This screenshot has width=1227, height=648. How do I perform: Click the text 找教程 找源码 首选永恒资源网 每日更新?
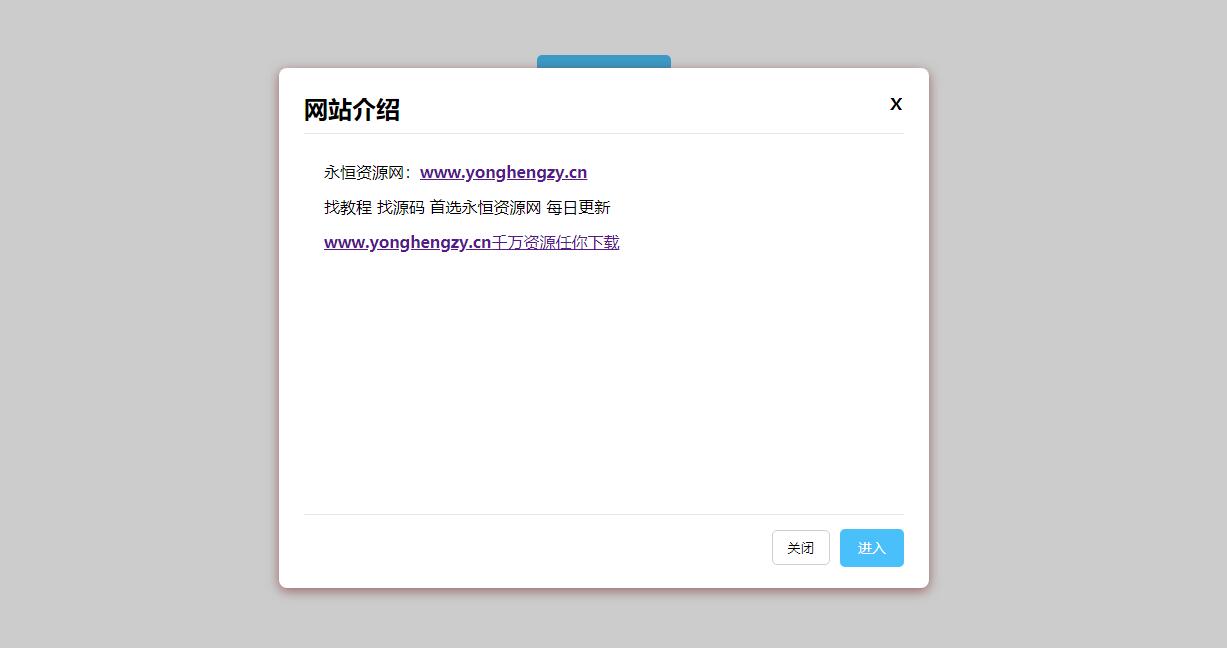[467, 207]
